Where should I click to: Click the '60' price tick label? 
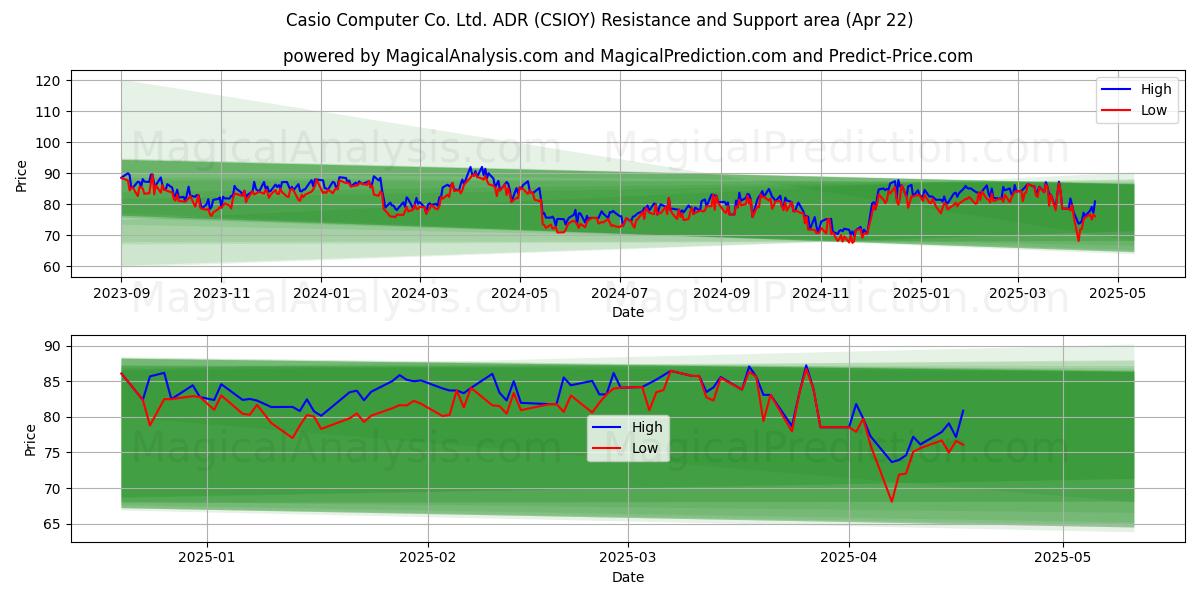coord(54,267)
